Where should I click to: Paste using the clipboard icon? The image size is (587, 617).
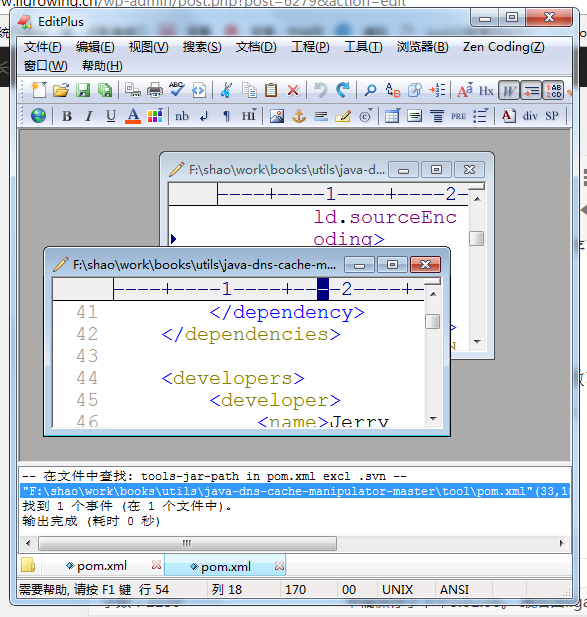pos(271,90)
